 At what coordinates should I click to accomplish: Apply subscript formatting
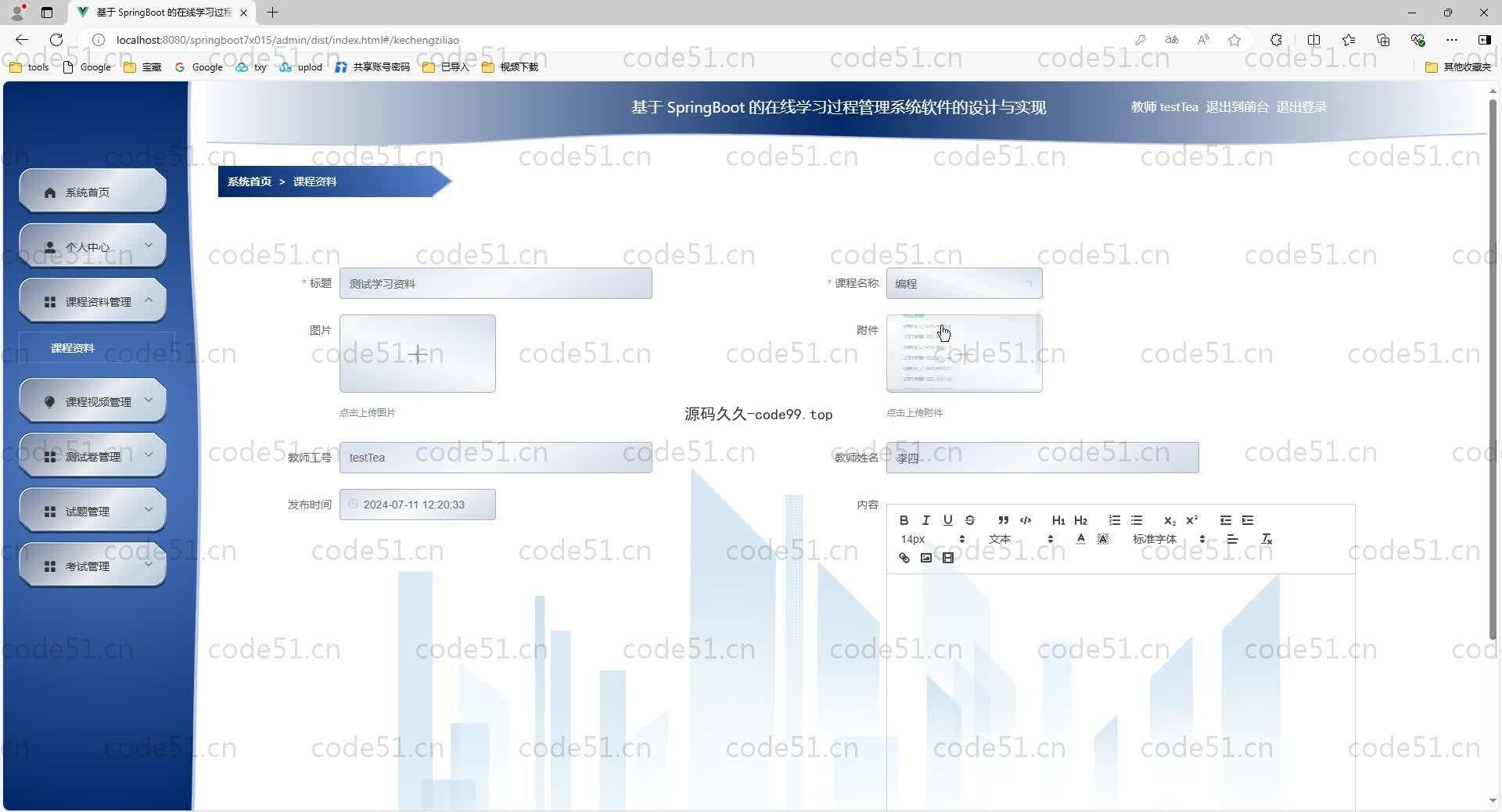click(x=1170, y=520)
